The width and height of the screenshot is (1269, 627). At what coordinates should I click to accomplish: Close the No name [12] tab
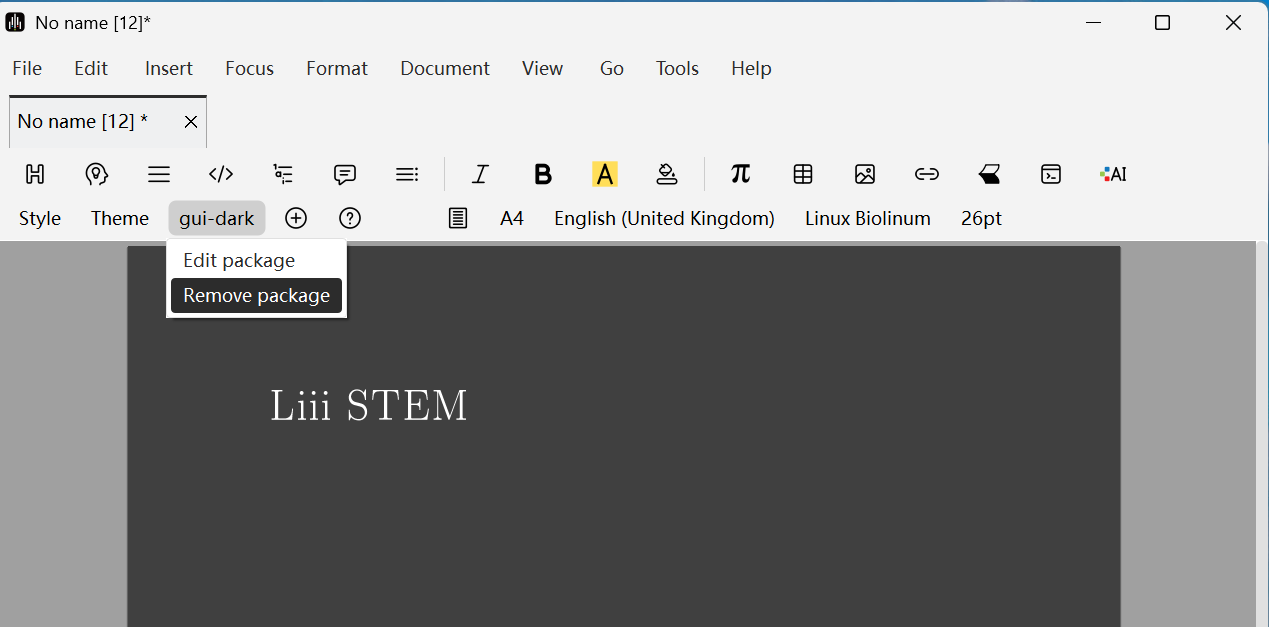190,122
